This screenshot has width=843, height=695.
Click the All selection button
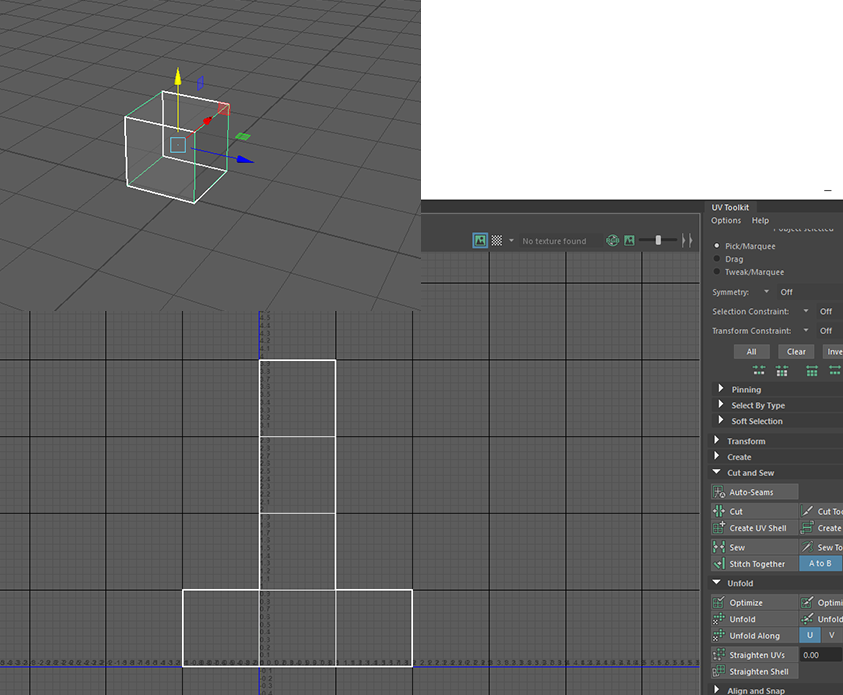point(752,352)
